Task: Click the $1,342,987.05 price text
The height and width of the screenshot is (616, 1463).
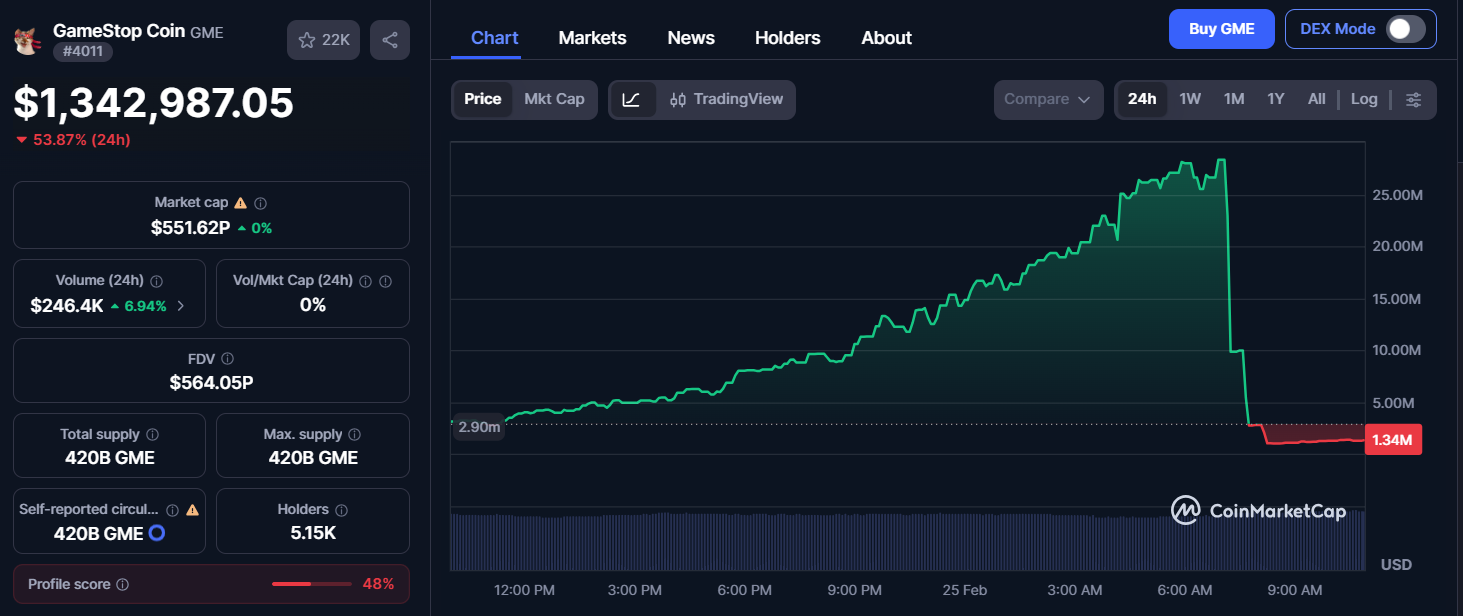Action: click(154, 103)
